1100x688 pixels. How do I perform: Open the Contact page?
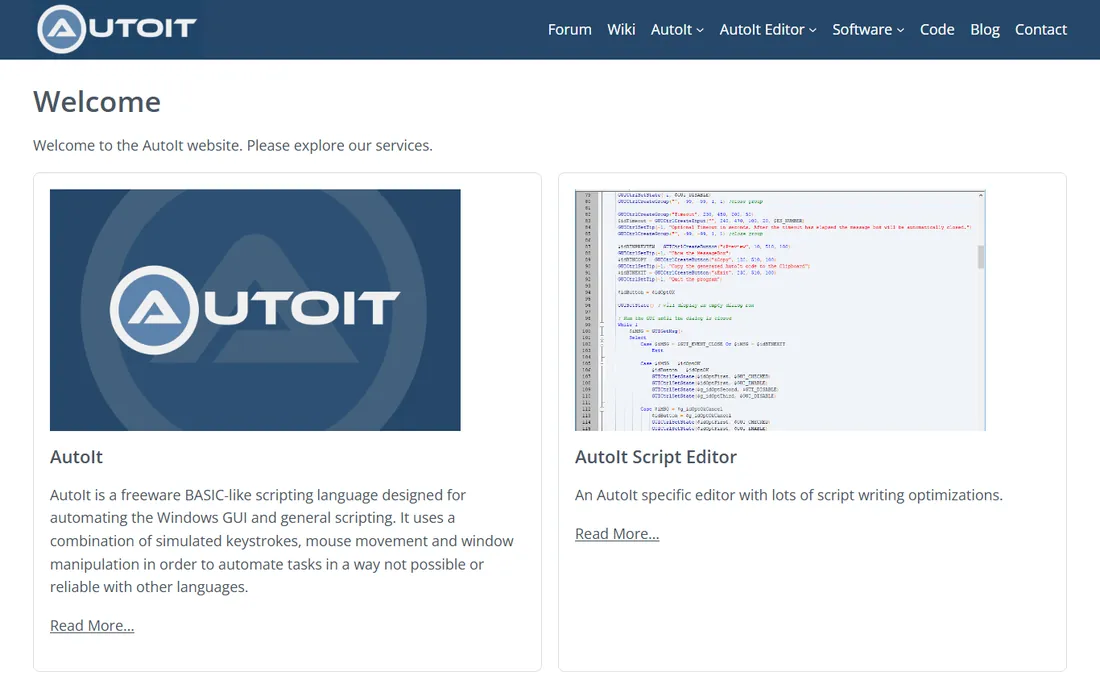1040,29
